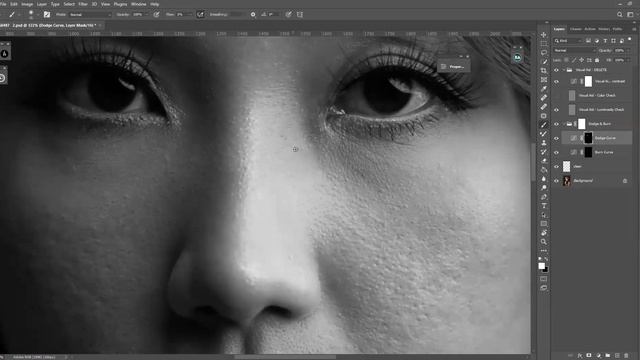Viewport: 640px width, 360px height.
Task: Click the Properties floating panel button
Action: coord(453,67)
